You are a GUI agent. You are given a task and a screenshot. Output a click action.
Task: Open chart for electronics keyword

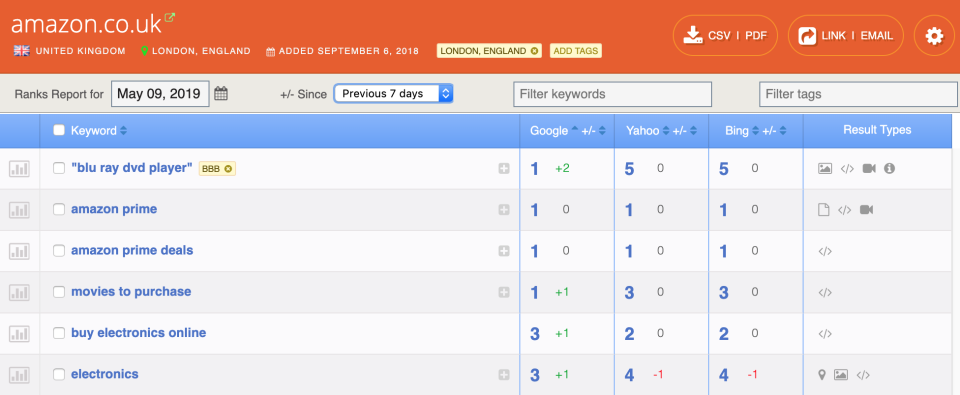19,374
